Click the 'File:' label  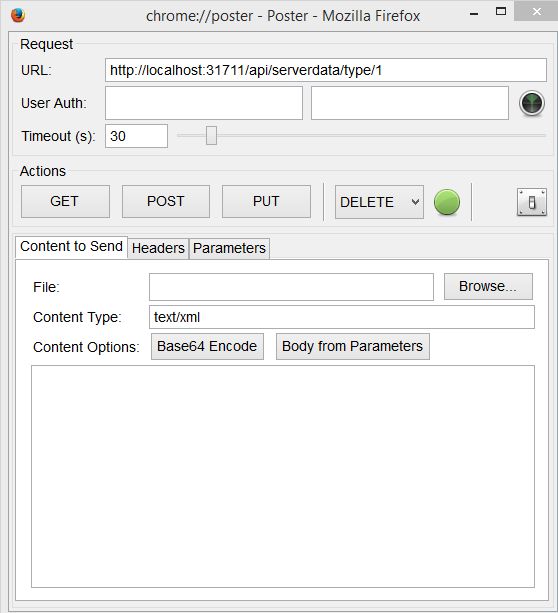pos(47,287)
